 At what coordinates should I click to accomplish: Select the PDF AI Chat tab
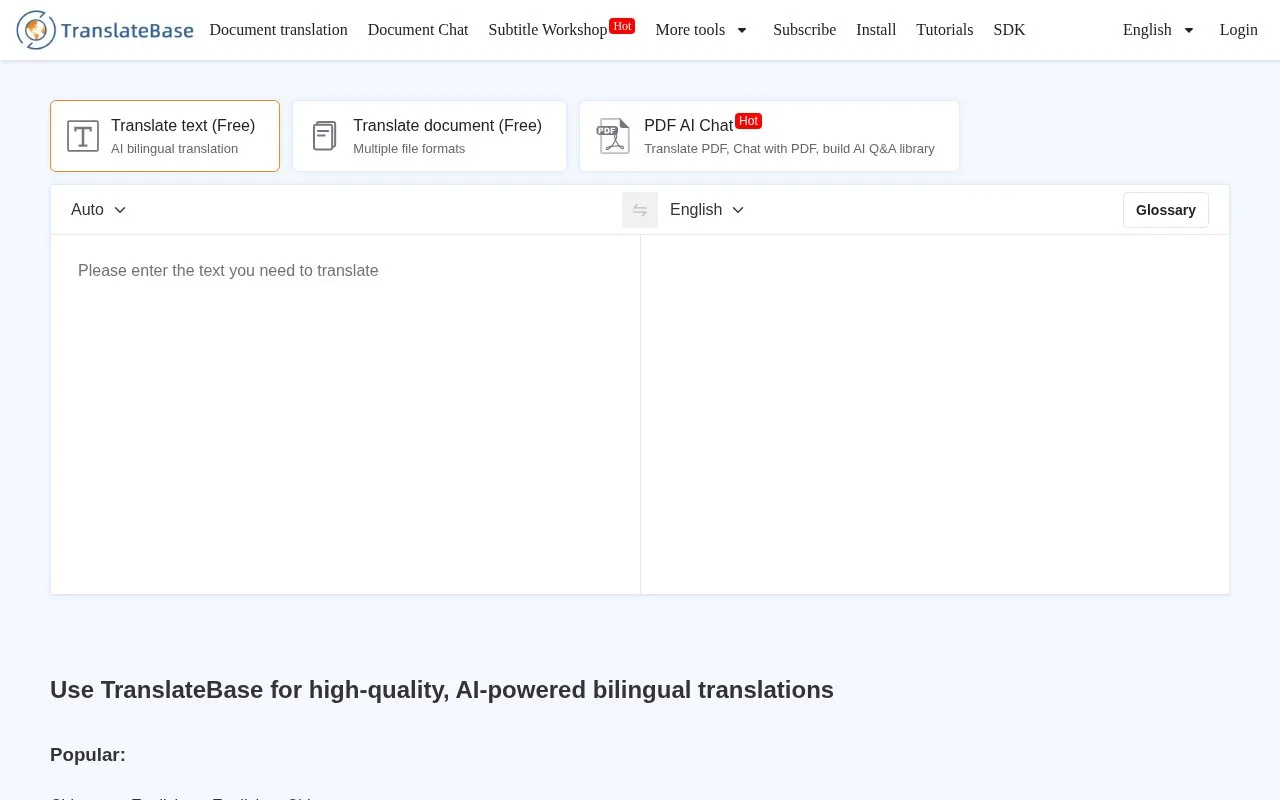point(769,136)
